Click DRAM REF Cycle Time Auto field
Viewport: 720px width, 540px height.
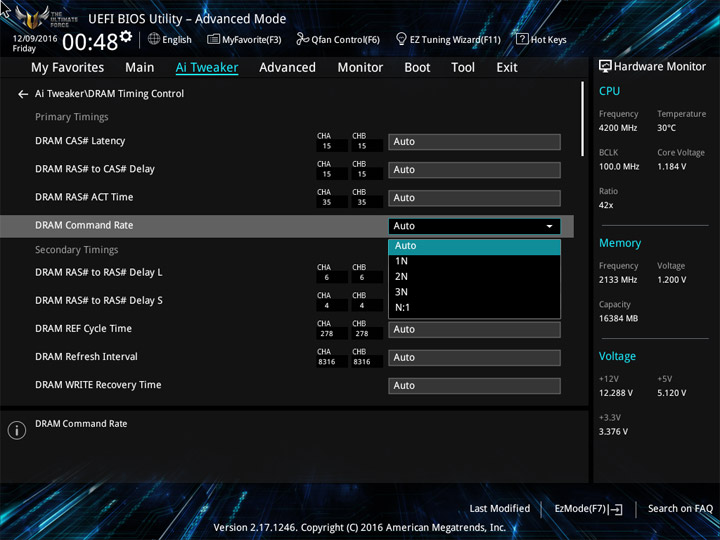[x=474, y=330]
